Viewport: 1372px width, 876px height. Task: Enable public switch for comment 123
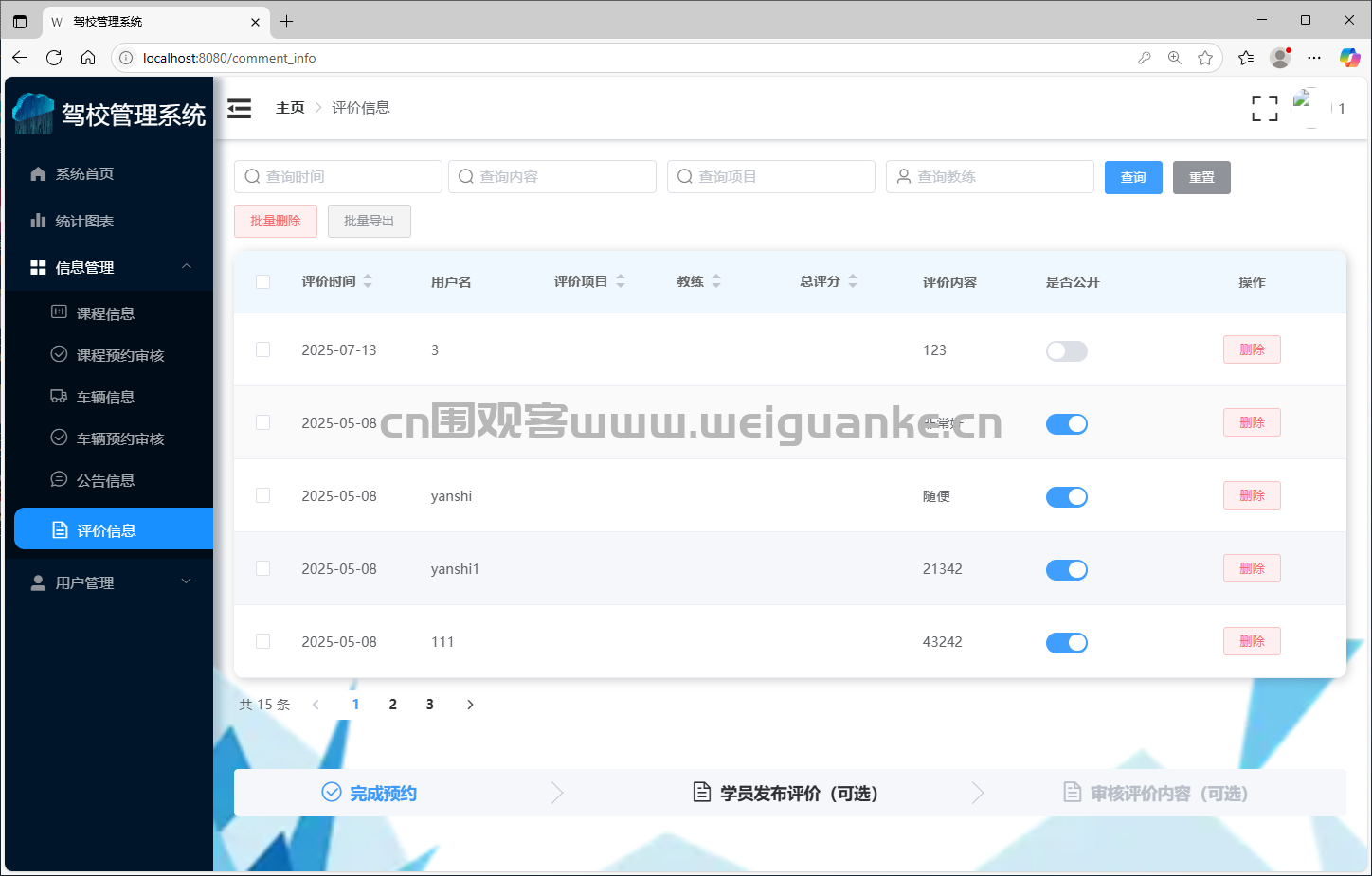point(1067,351)
